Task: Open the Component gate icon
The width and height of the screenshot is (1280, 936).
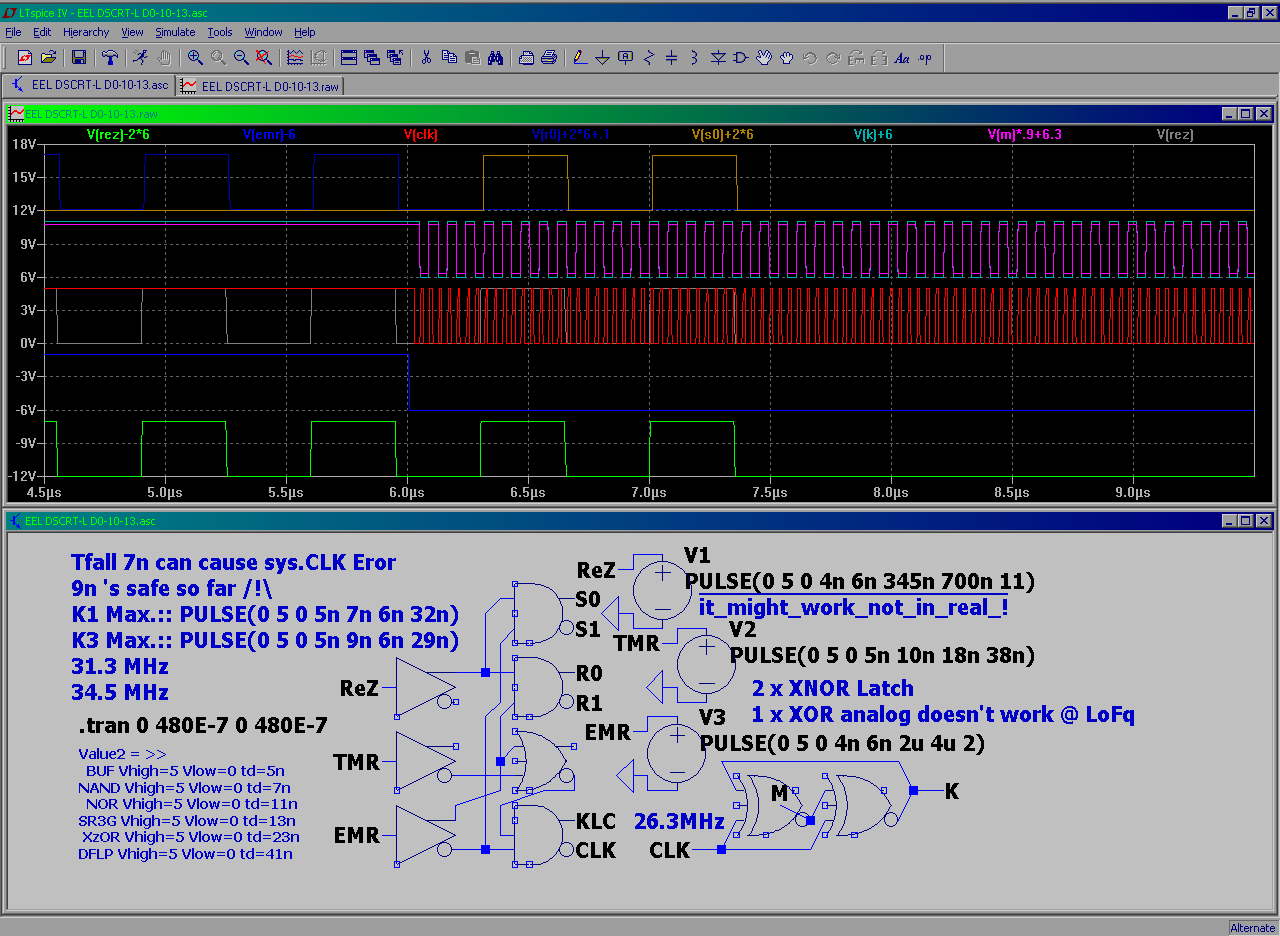Action: pos(740,57)
